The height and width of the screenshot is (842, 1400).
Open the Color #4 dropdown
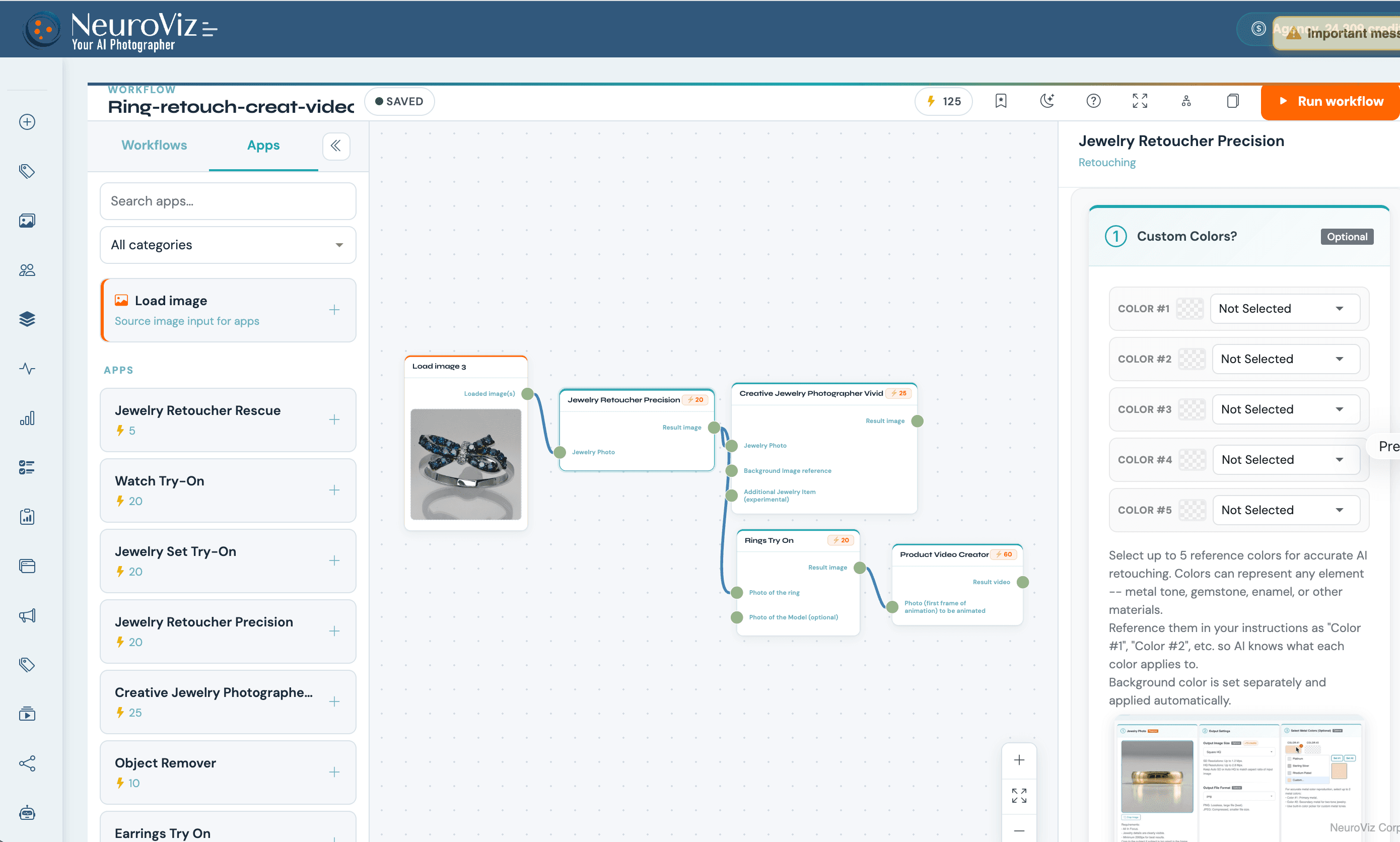pos(1287,460)
